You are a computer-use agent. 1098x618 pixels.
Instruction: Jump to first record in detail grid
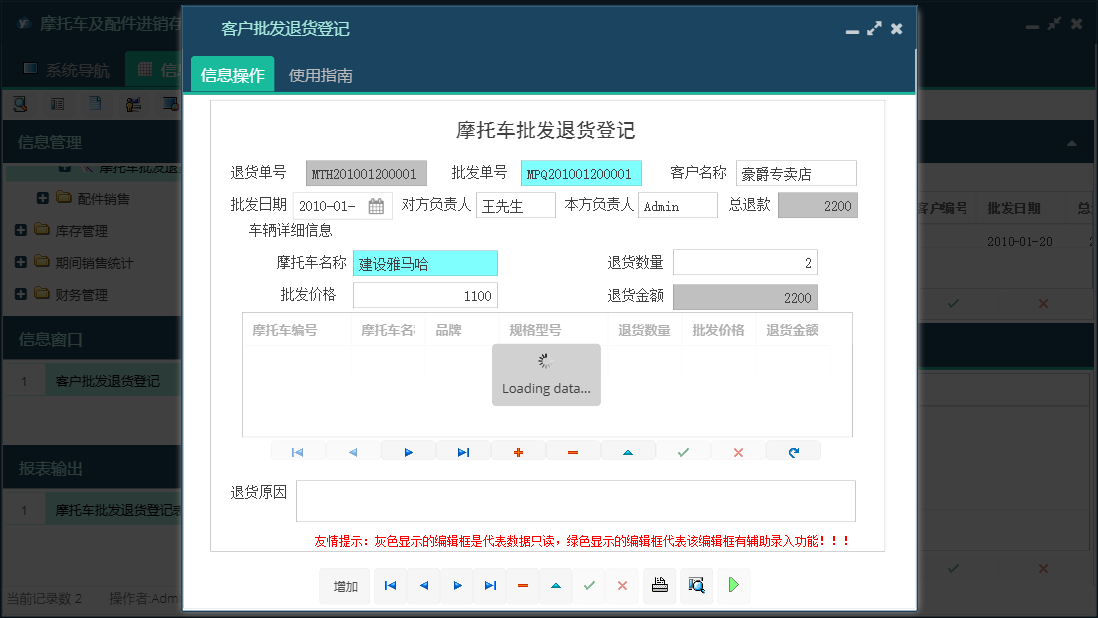point(297,451)
